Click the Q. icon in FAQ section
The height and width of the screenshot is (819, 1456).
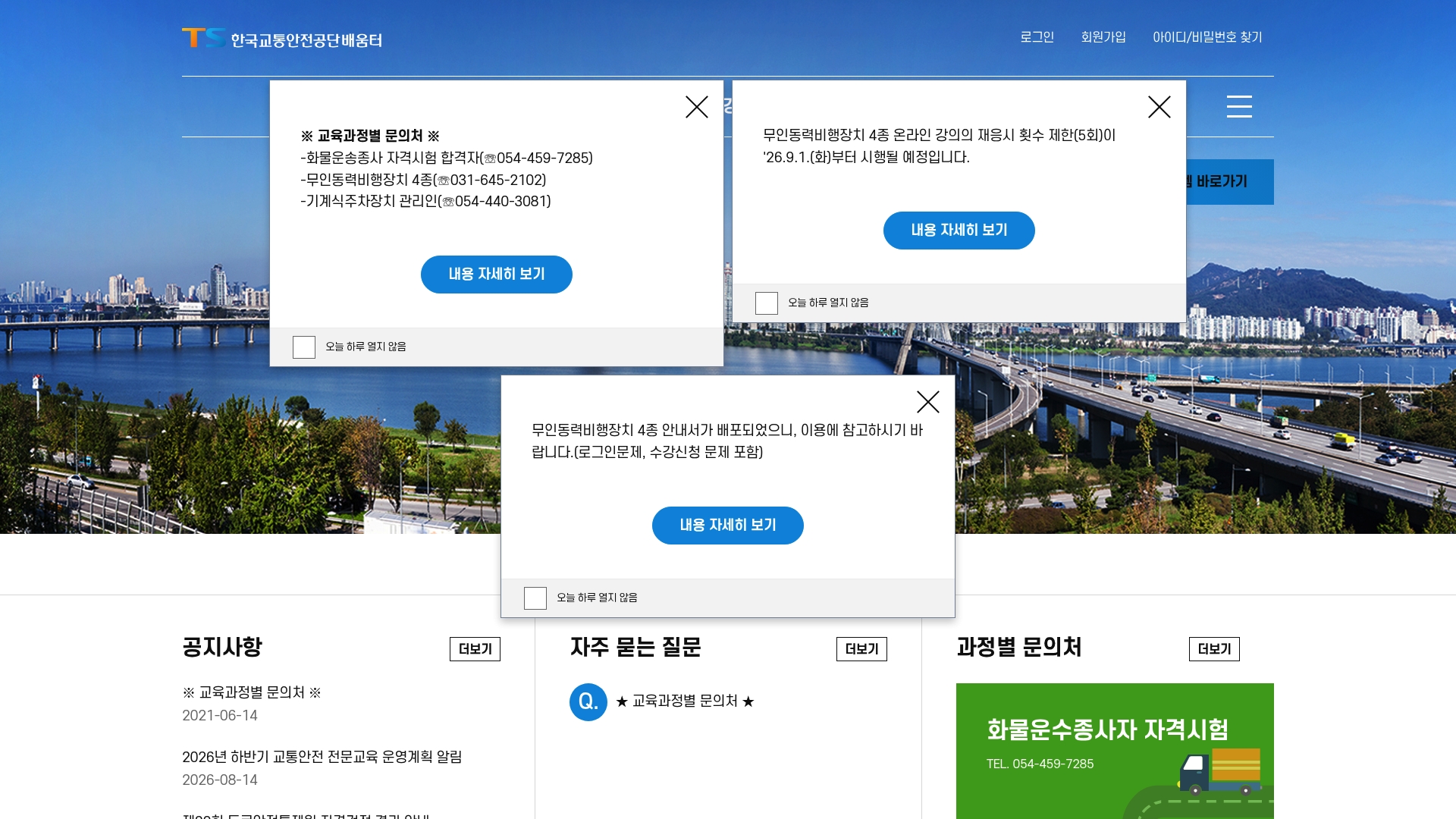tap(588, 702)
